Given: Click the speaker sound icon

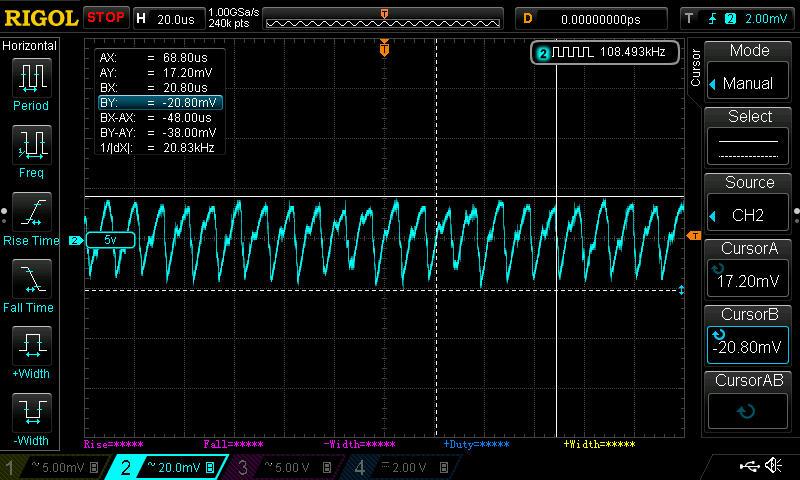Looking at the screenshot, I should [773, 466].
